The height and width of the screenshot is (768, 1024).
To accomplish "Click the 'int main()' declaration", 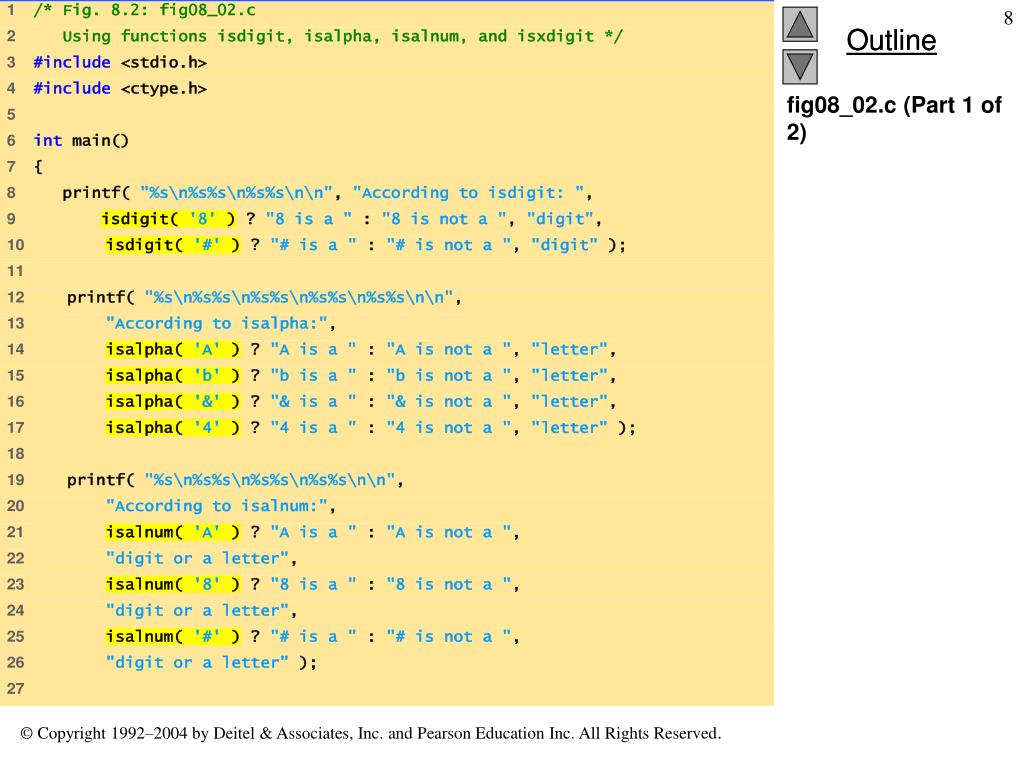I will pos(81,140).
